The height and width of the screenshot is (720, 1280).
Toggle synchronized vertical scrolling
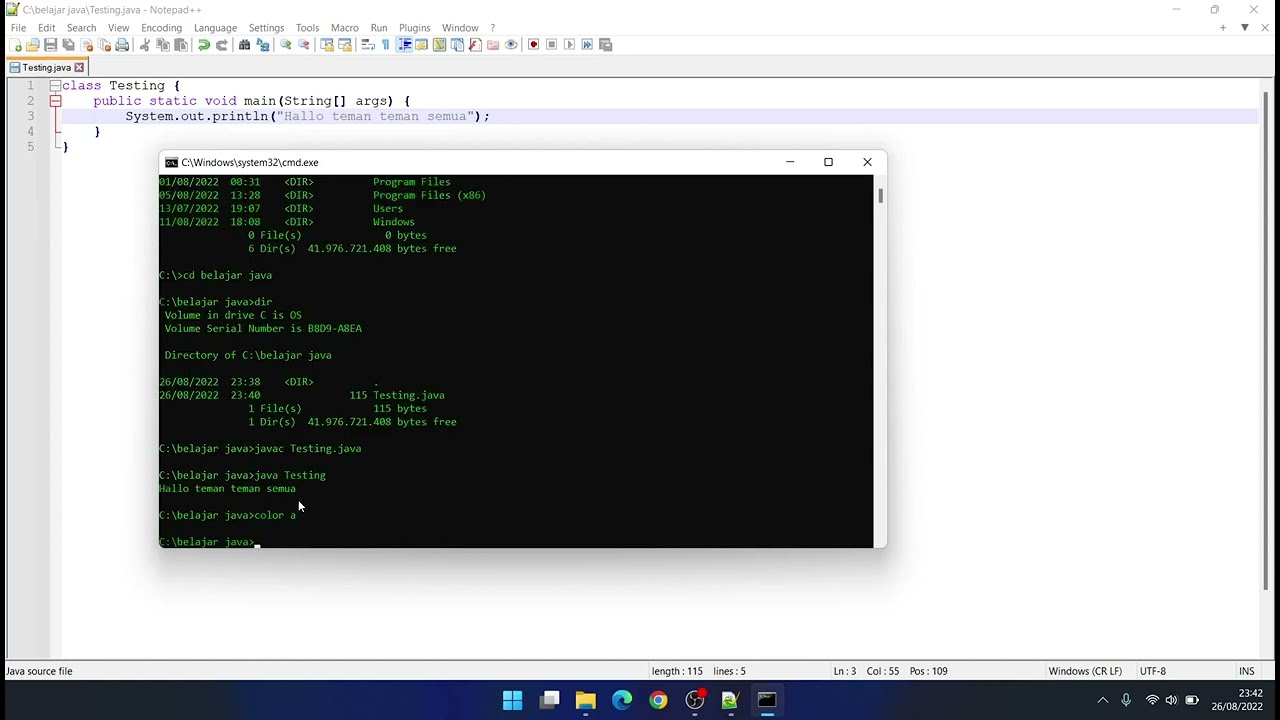[x=327, y=44]
